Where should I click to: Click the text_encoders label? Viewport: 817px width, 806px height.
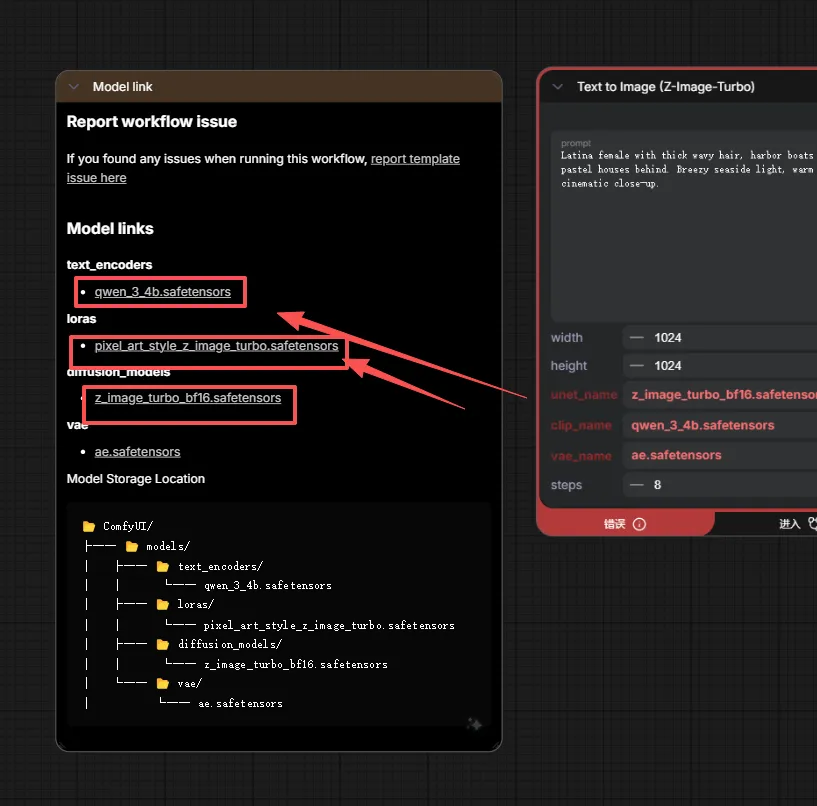point(109,265)
